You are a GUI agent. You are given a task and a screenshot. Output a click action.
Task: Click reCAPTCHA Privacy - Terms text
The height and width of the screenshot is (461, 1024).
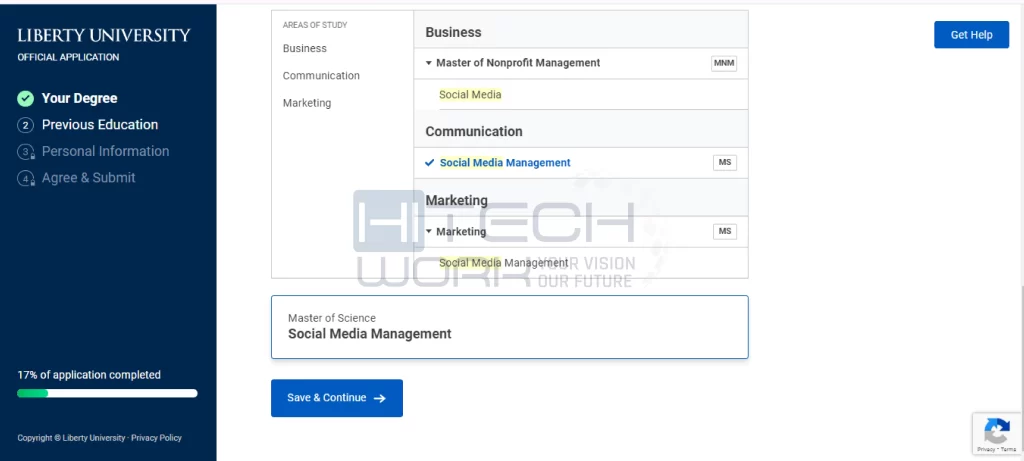pyautogui.click(x=997, y=449)
